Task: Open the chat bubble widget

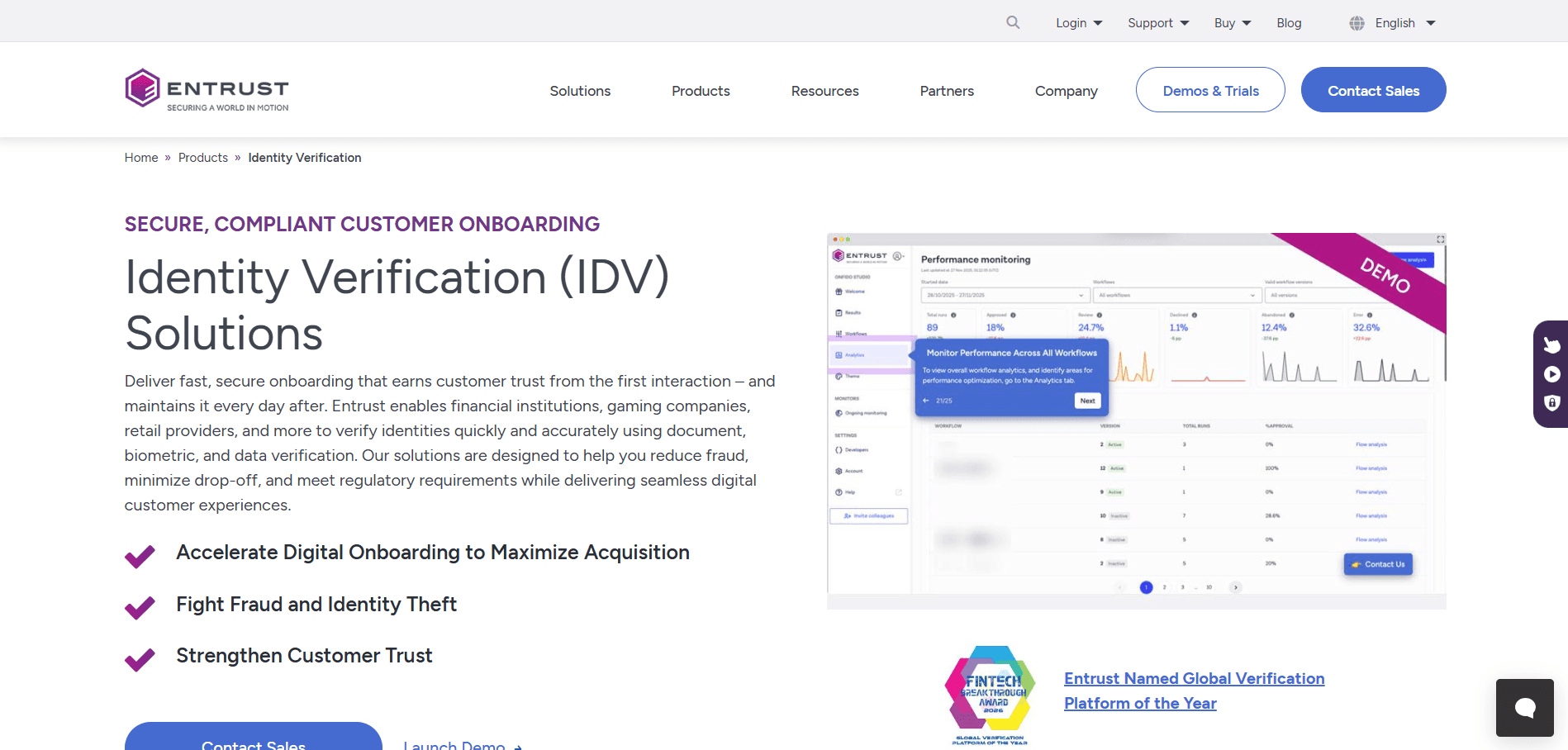Action: point(1525,708)
